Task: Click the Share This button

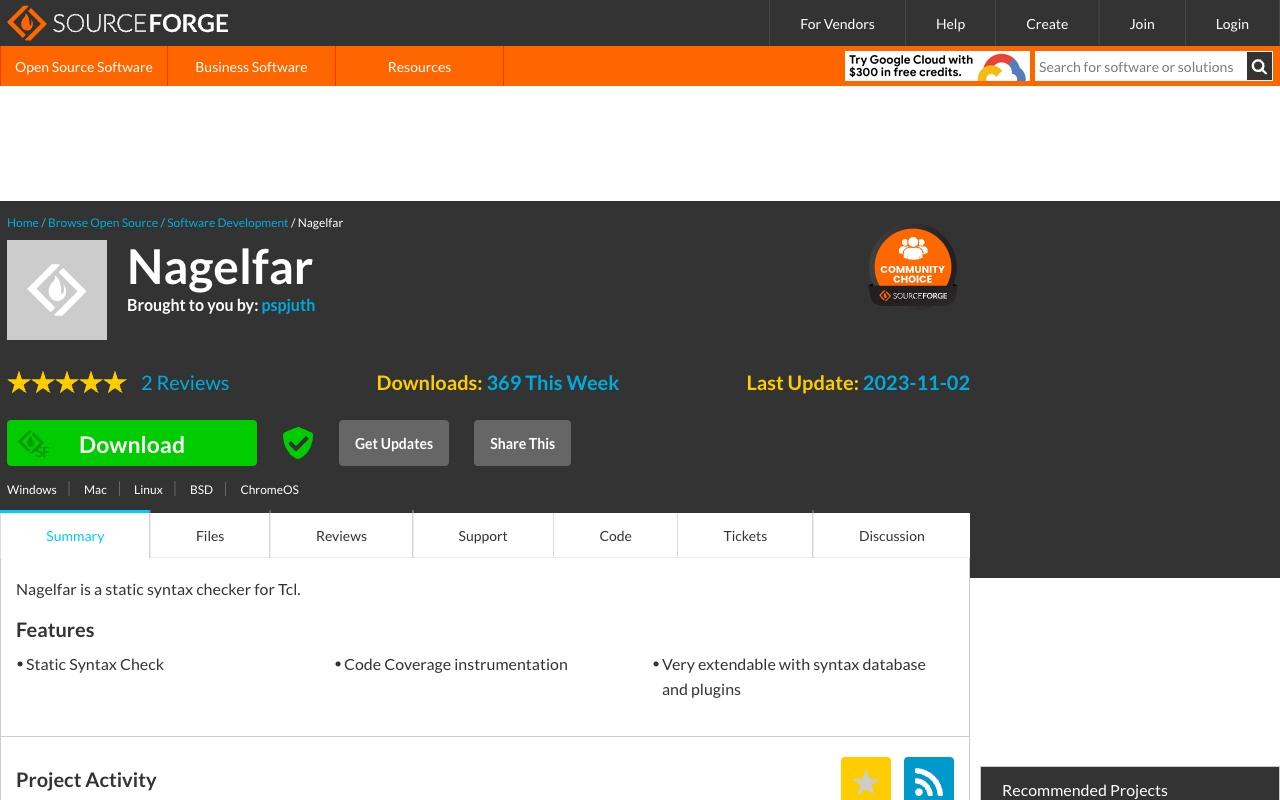Action: coord(522,443)
